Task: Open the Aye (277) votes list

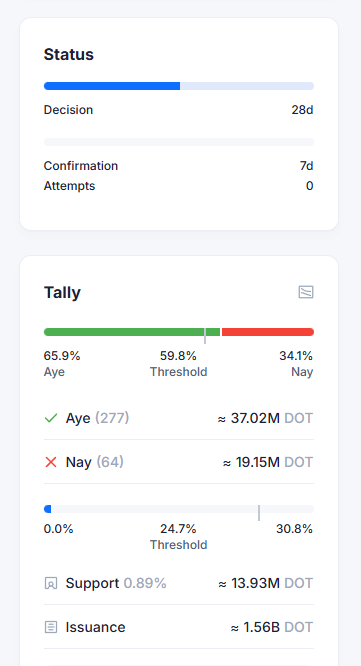Action: 97,418
